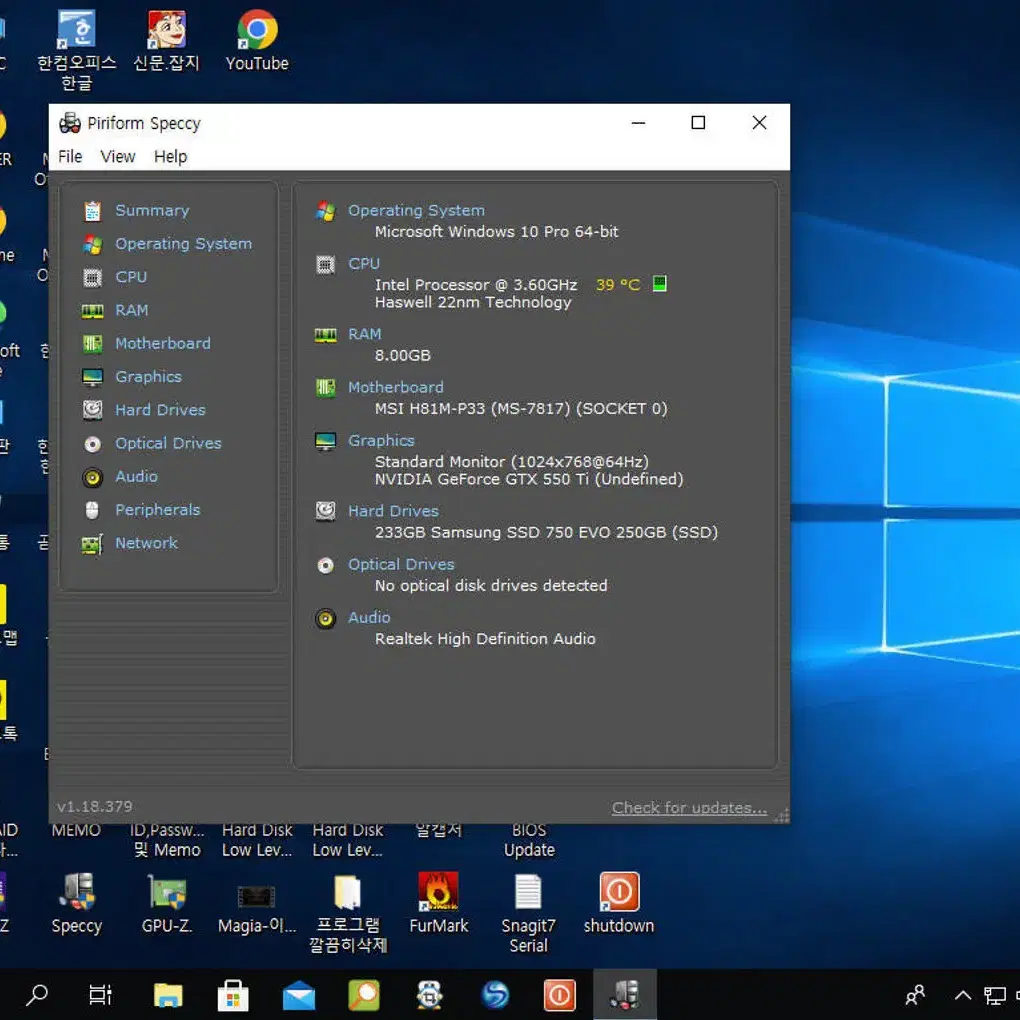Open the Speccy desktop shortcut
The width and height of the screenshot is (1020, 1020).
point(77,903)
